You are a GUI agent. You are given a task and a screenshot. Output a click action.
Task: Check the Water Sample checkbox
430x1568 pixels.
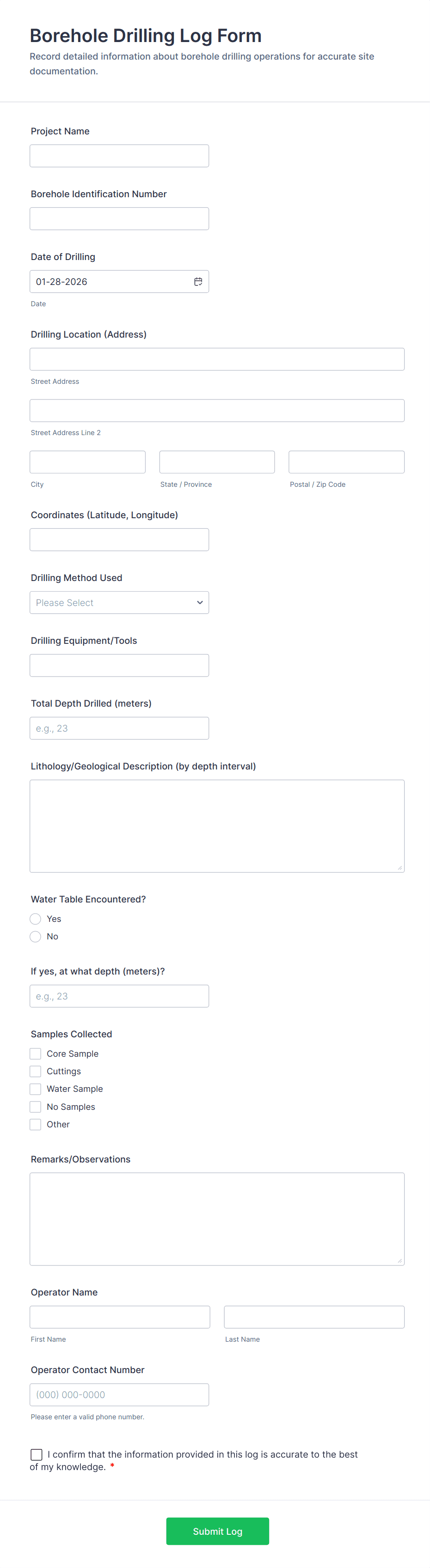[x=35, y=1088]
